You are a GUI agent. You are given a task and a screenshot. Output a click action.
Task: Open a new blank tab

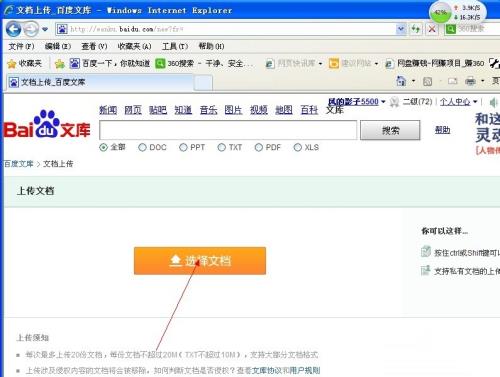click(x=203, y=83)
